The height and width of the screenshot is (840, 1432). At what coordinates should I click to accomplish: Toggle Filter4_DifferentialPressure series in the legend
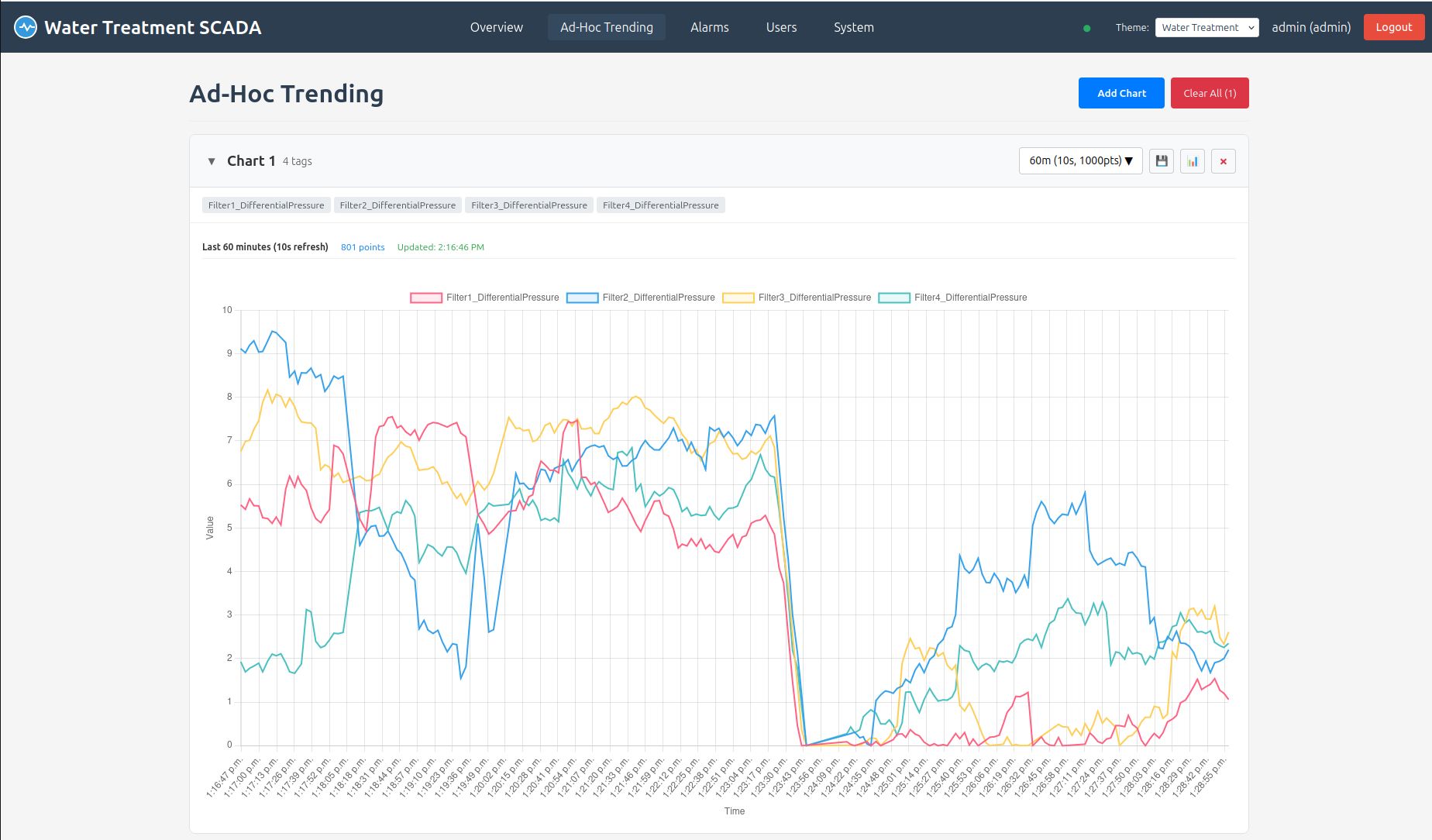[952, 298]
